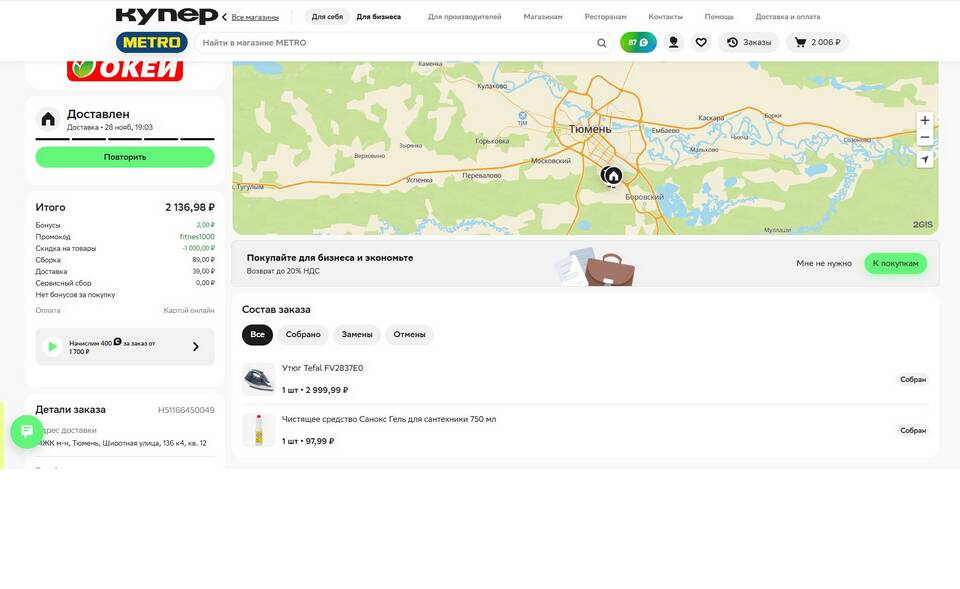Filter order by 'Отмены' tab
Image resolution: width=960 pixels, height=589 pixels.
[x=409, y=335]
